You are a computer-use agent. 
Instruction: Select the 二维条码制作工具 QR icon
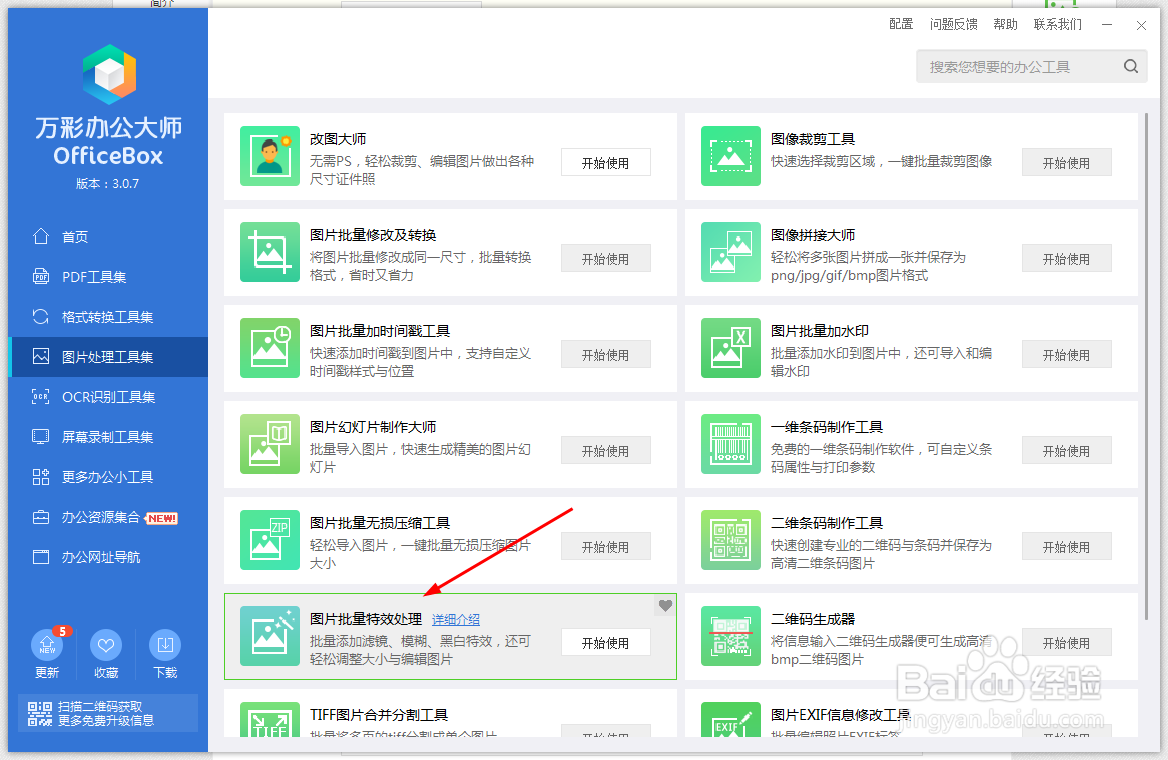click(x=731, y=540)
